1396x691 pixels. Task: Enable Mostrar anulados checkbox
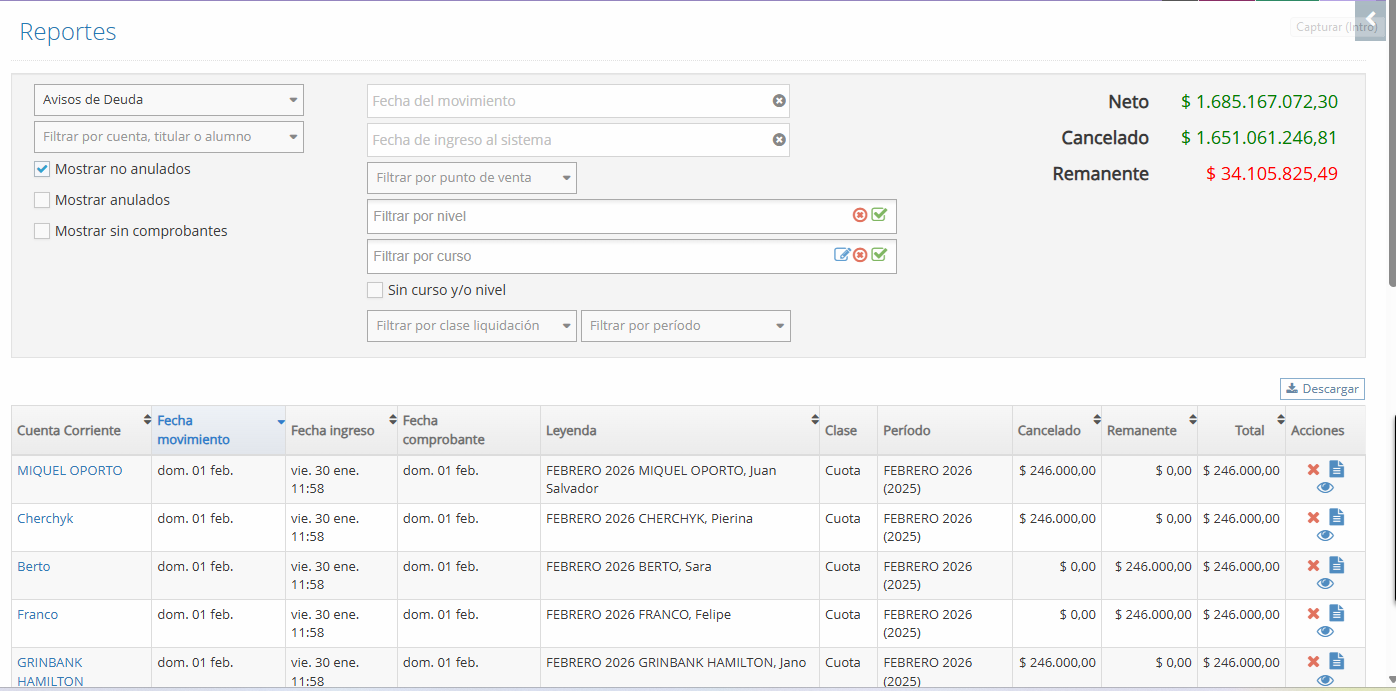[x=42, y=200]
